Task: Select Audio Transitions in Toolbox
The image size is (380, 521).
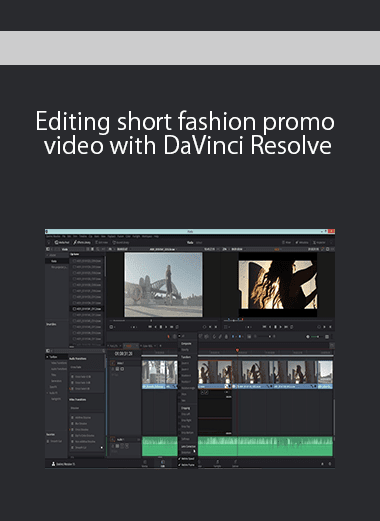Action: tap(59, 369)
